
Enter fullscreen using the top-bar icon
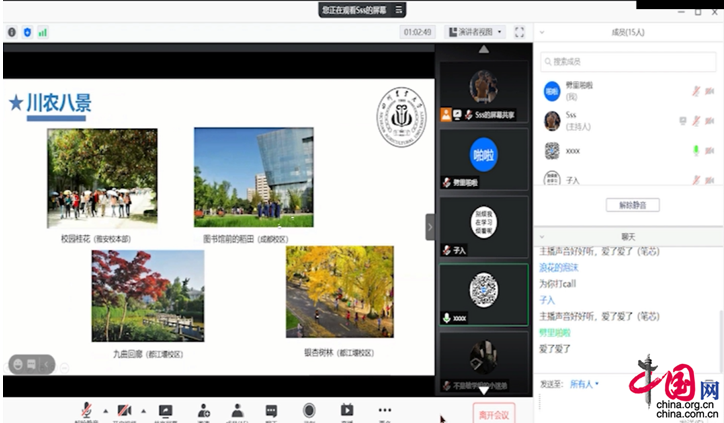519,32
